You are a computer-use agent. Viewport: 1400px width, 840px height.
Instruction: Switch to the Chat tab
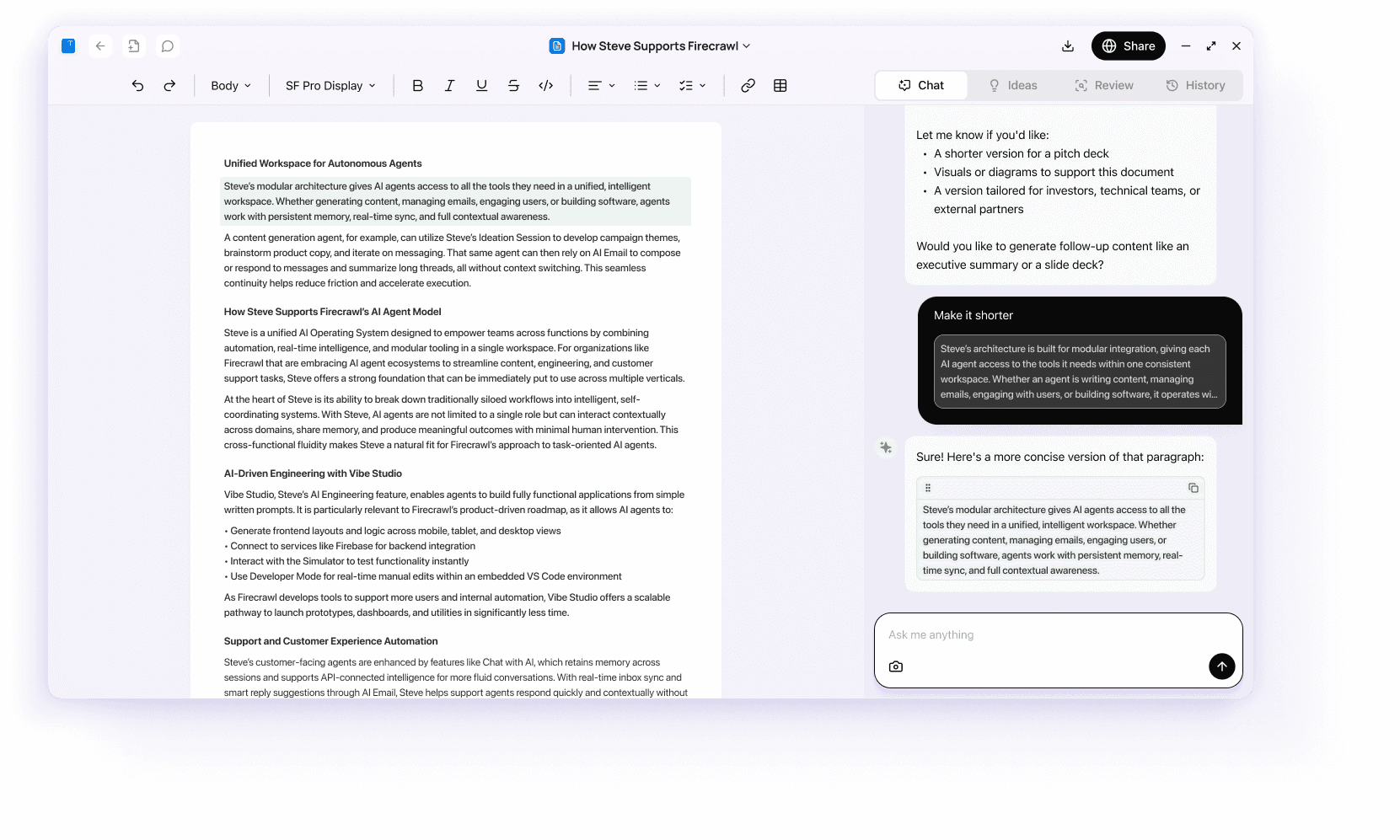(x=921, y=85)
